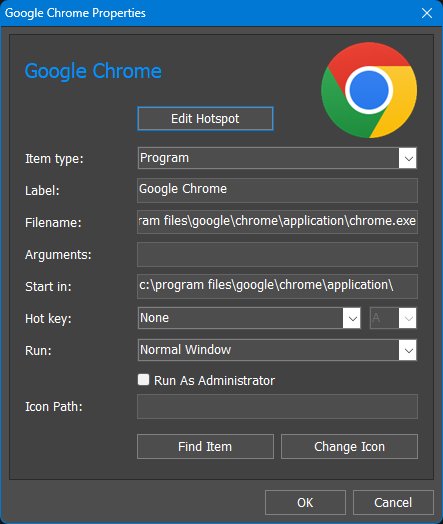Viewport: 443px width, 524px height.
Task: Click into the Label text field
Action: pos(277,190)
